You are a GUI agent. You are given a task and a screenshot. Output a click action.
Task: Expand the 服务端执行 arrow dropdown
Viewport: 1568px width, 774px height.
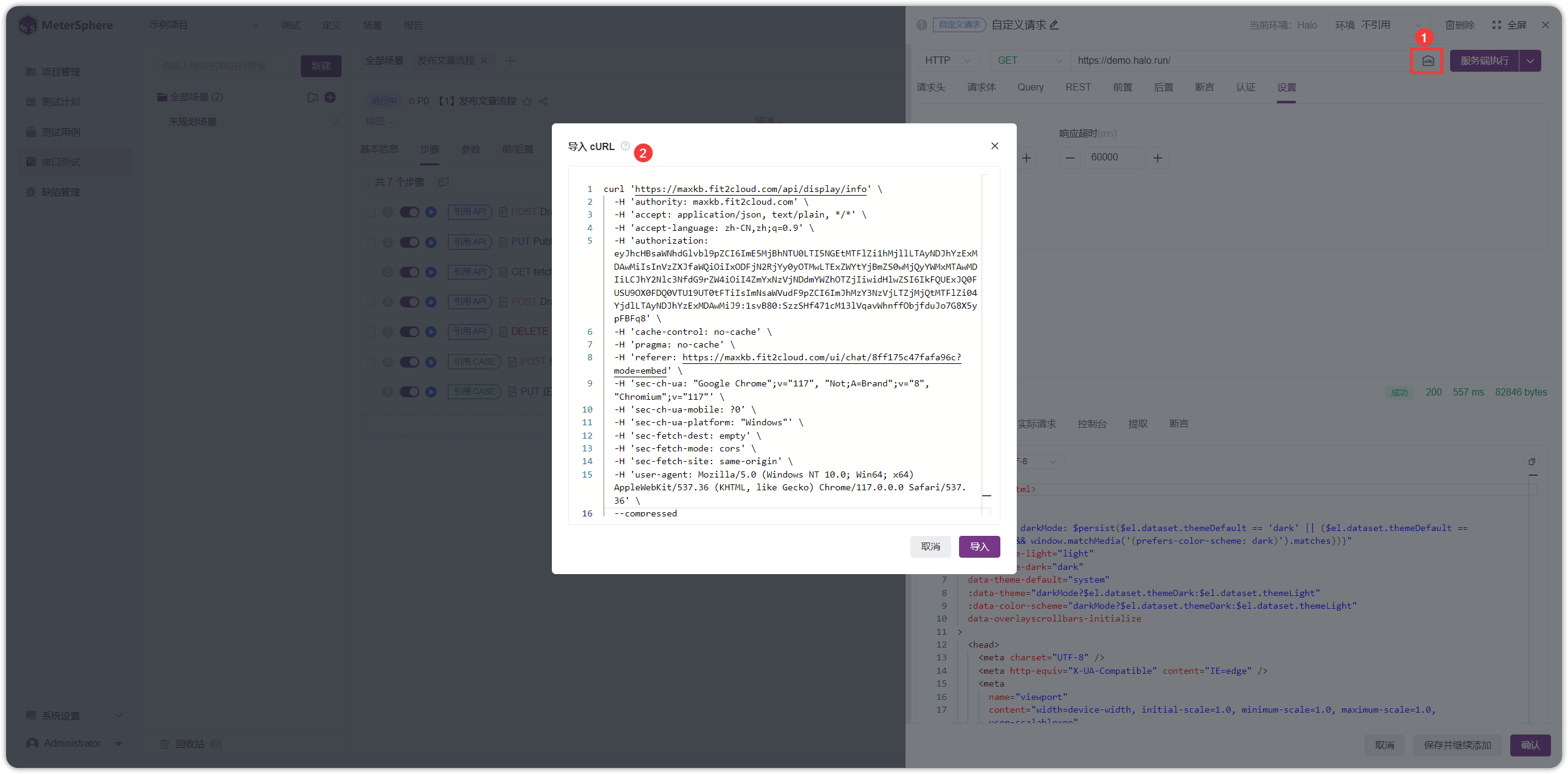click(1530, 61)
